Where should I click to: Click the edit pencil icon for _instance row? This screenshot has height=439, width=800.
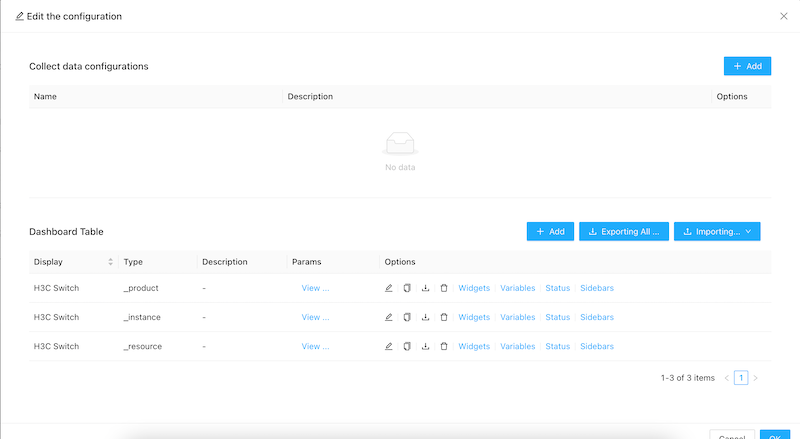389,317
